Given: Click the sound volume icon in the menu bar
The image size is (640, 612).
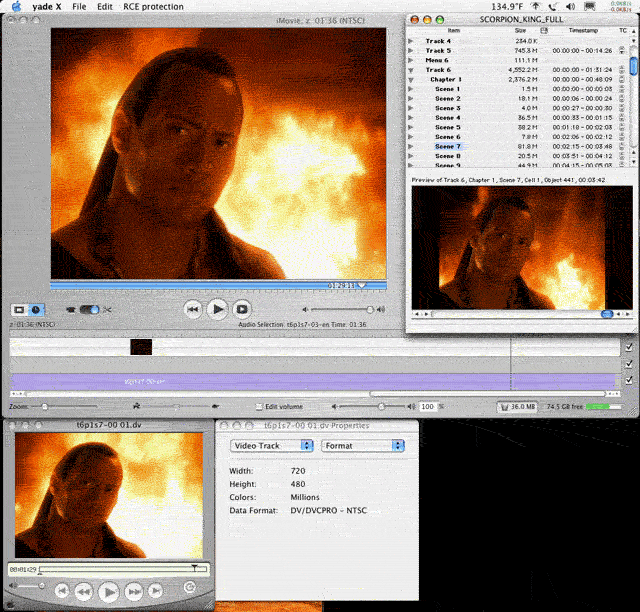Looking at the screenshot, I should coord(570,6).
